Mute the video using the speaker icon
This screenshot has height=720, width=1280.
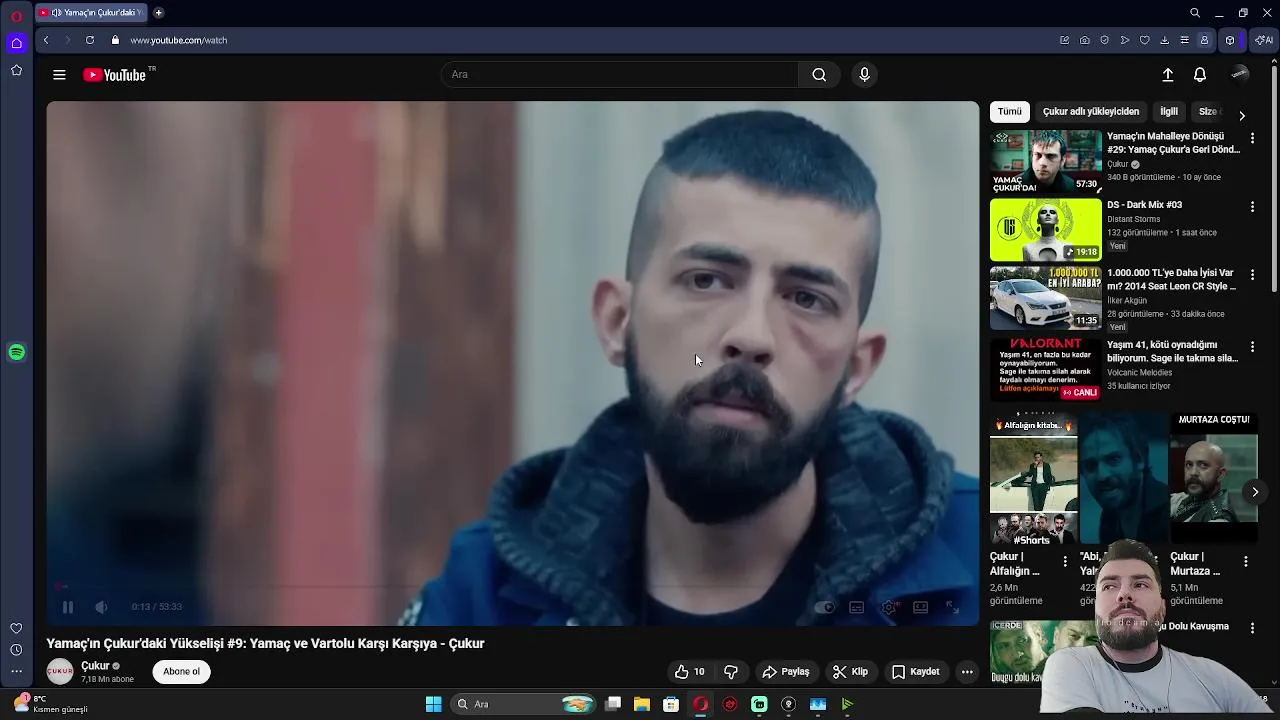tap(101, 607)
